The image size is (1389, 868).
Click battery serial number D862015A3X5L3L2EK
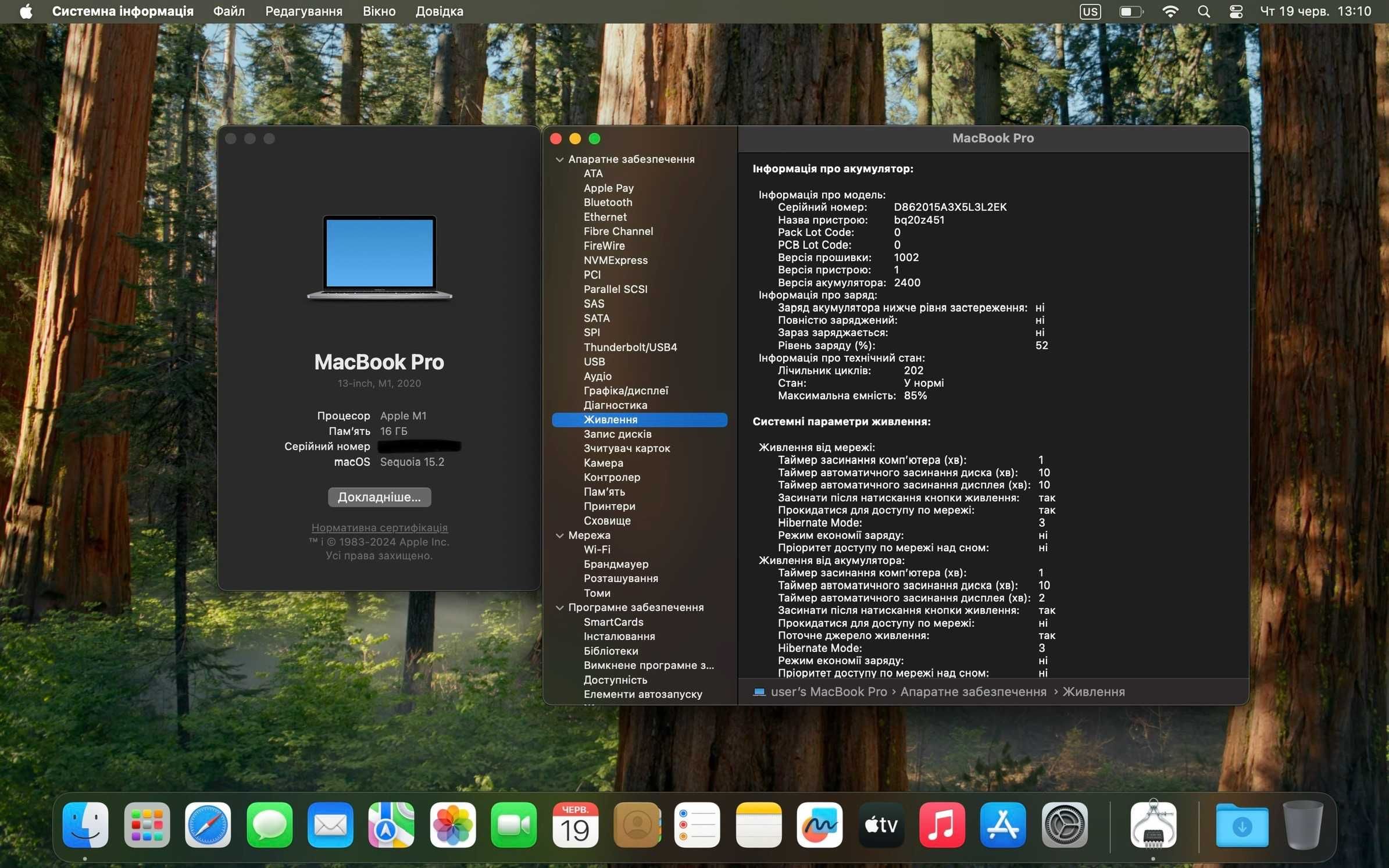pos(950,207)
